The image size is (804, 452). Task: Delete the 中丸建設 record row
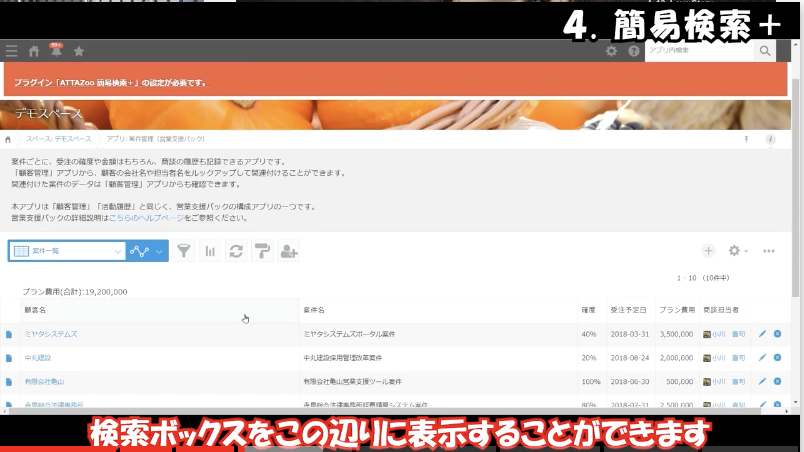tap(777, 357)
